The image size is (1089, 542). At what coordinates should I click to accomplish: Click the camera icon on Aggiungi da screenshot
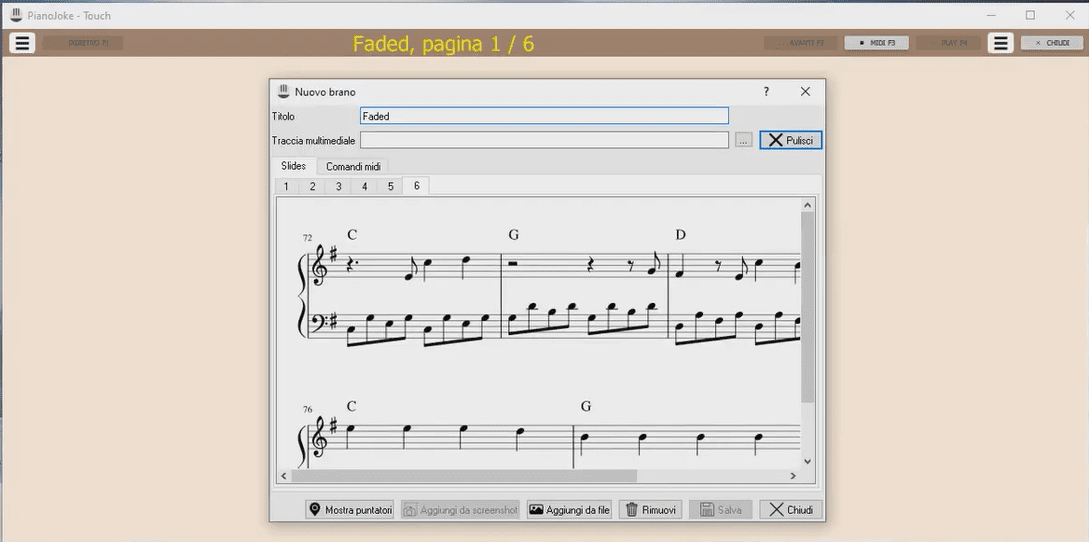[410, 510]
